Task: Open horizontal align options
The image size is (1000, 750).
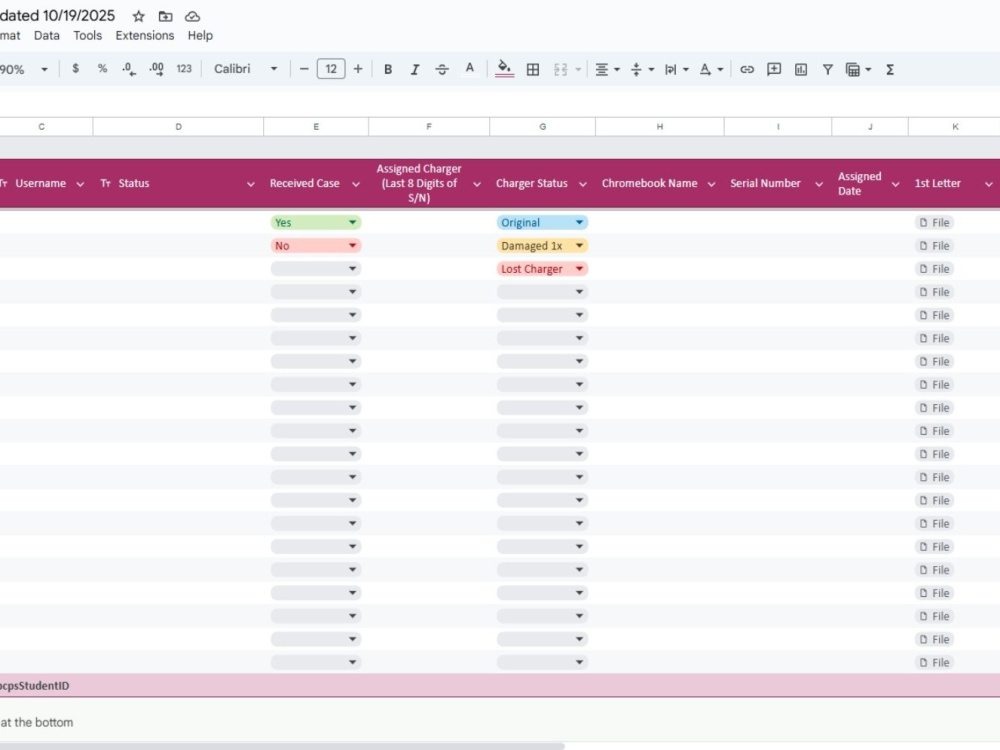Action: click(607, 70)
